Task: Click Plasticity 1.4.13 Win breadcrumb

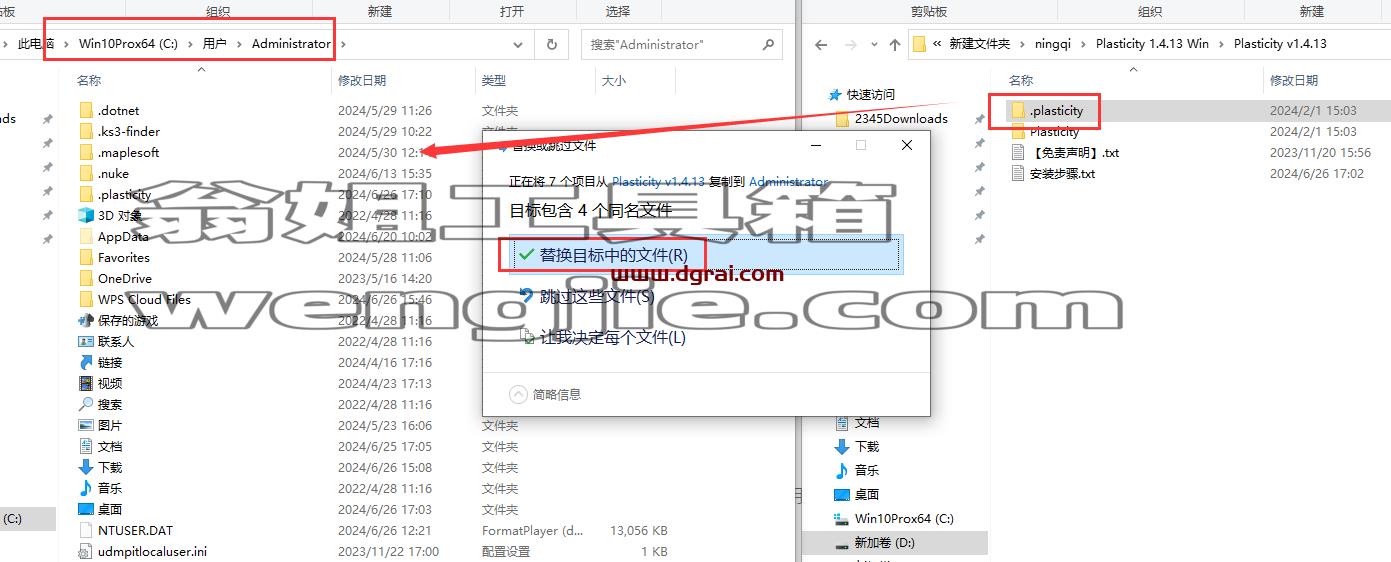Action: tap(1152, 44)
